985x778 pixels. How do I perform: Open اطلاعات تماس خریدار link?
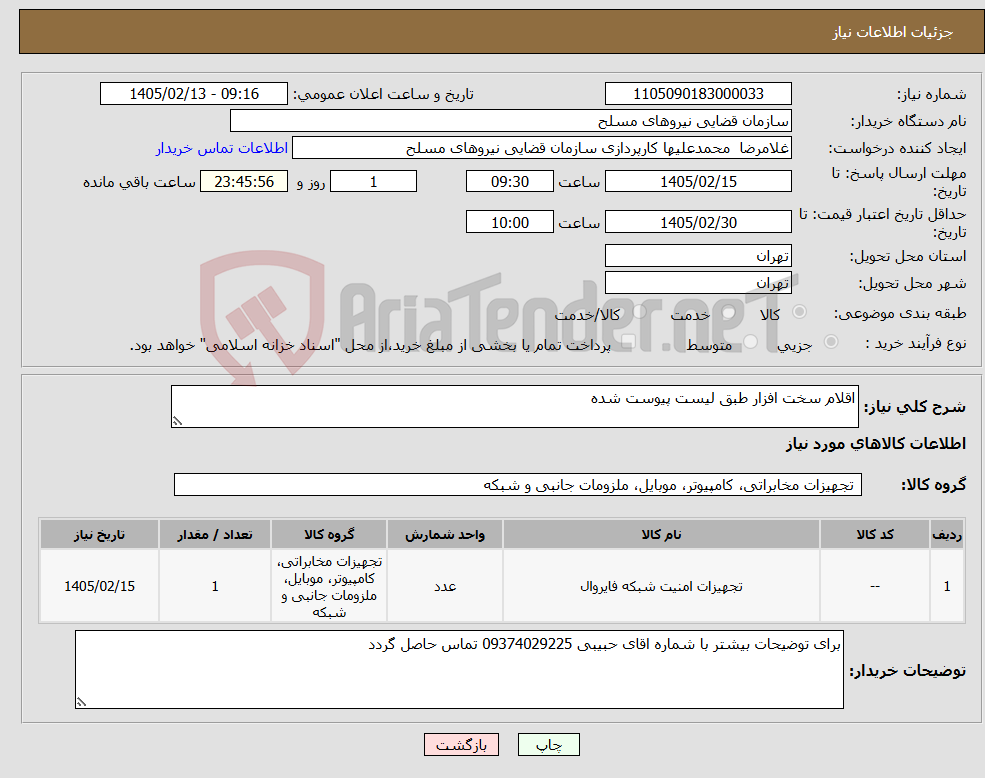point(222,148)
